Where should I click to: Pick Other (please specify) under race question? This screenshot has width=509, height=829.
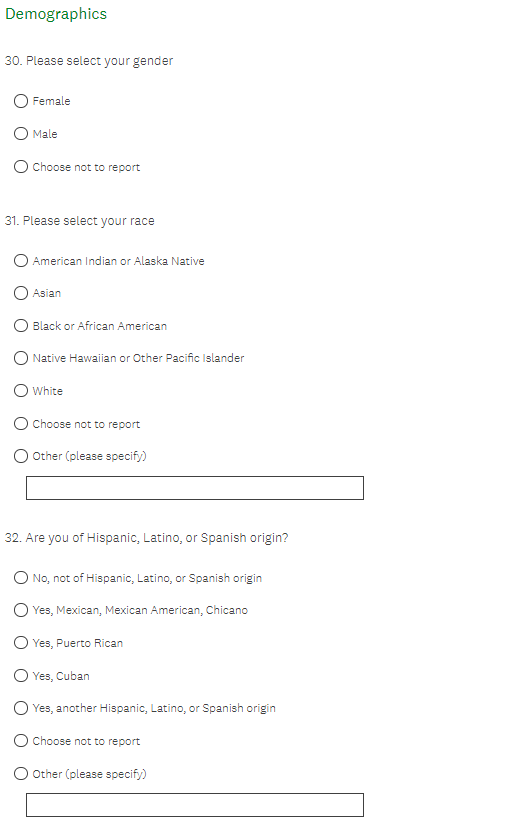click(x=21, y=456)
